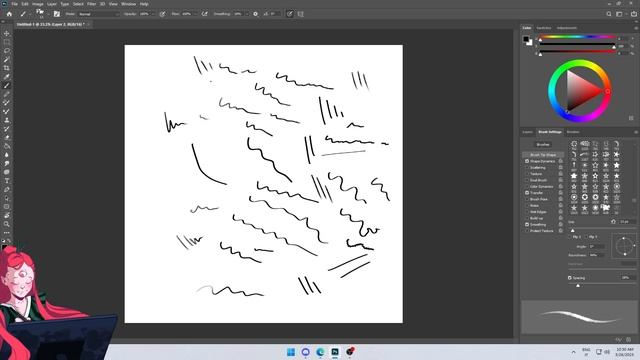Viewport: 640px width, 360px height.
Task: Open the Flow slider dropdown arrow
Action: click(196, 14)
